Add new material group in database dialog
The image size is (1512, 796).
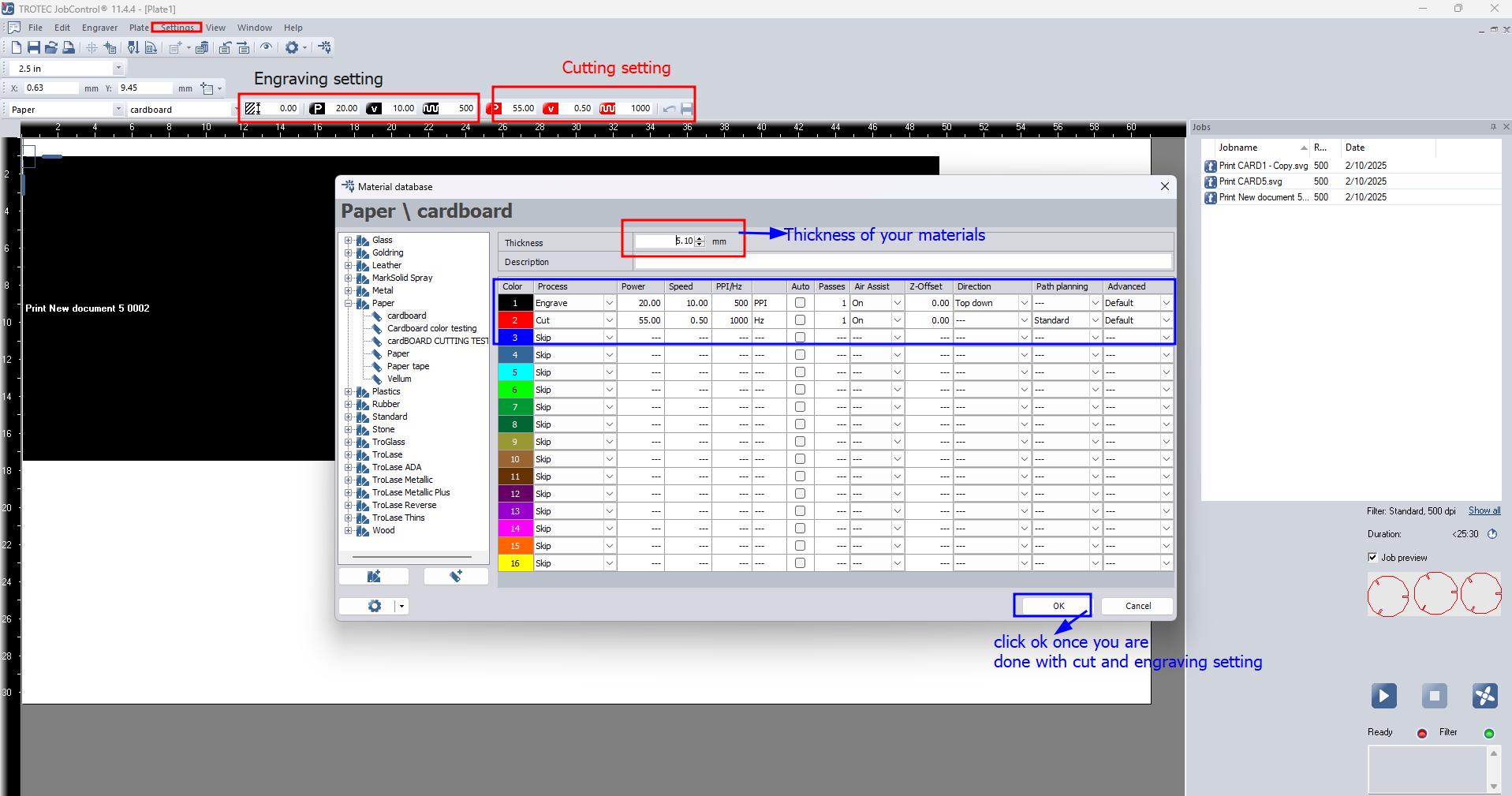point(374,577)
